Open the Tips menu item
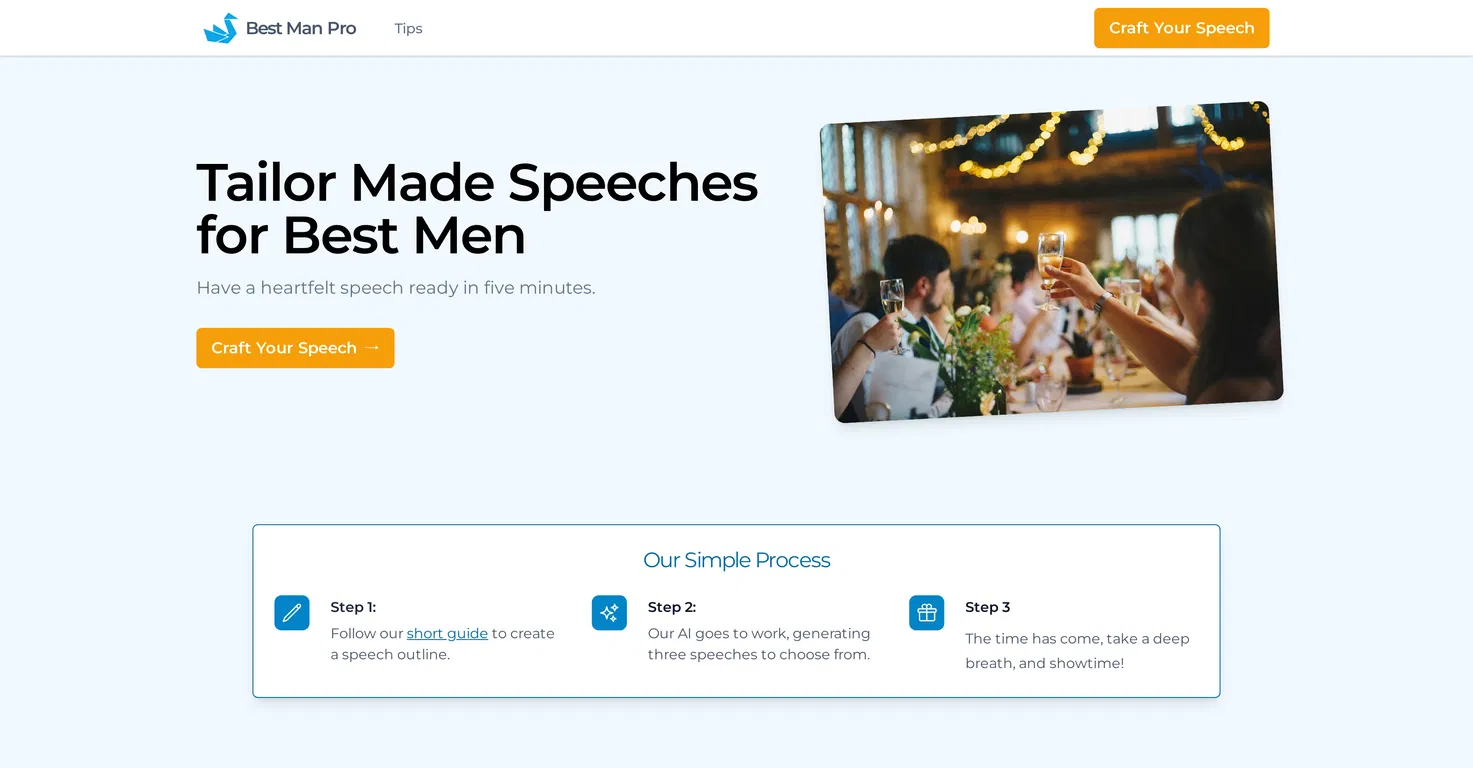Viewport: 1473px width, 768px height. pyautogui.click(x=408, y=28)
